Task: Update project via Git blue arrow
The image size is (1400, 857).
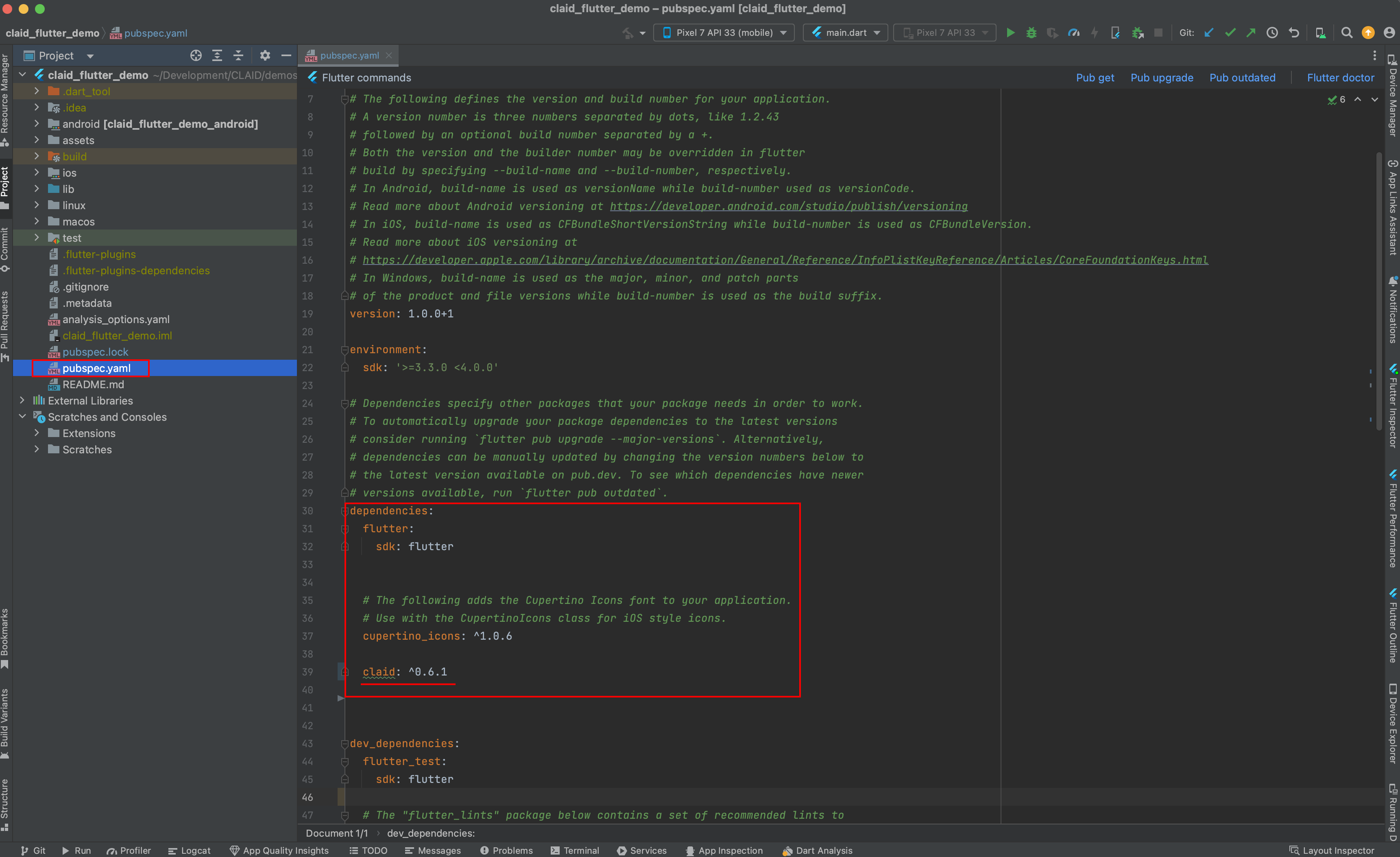Action: [x=1208, y=33]
